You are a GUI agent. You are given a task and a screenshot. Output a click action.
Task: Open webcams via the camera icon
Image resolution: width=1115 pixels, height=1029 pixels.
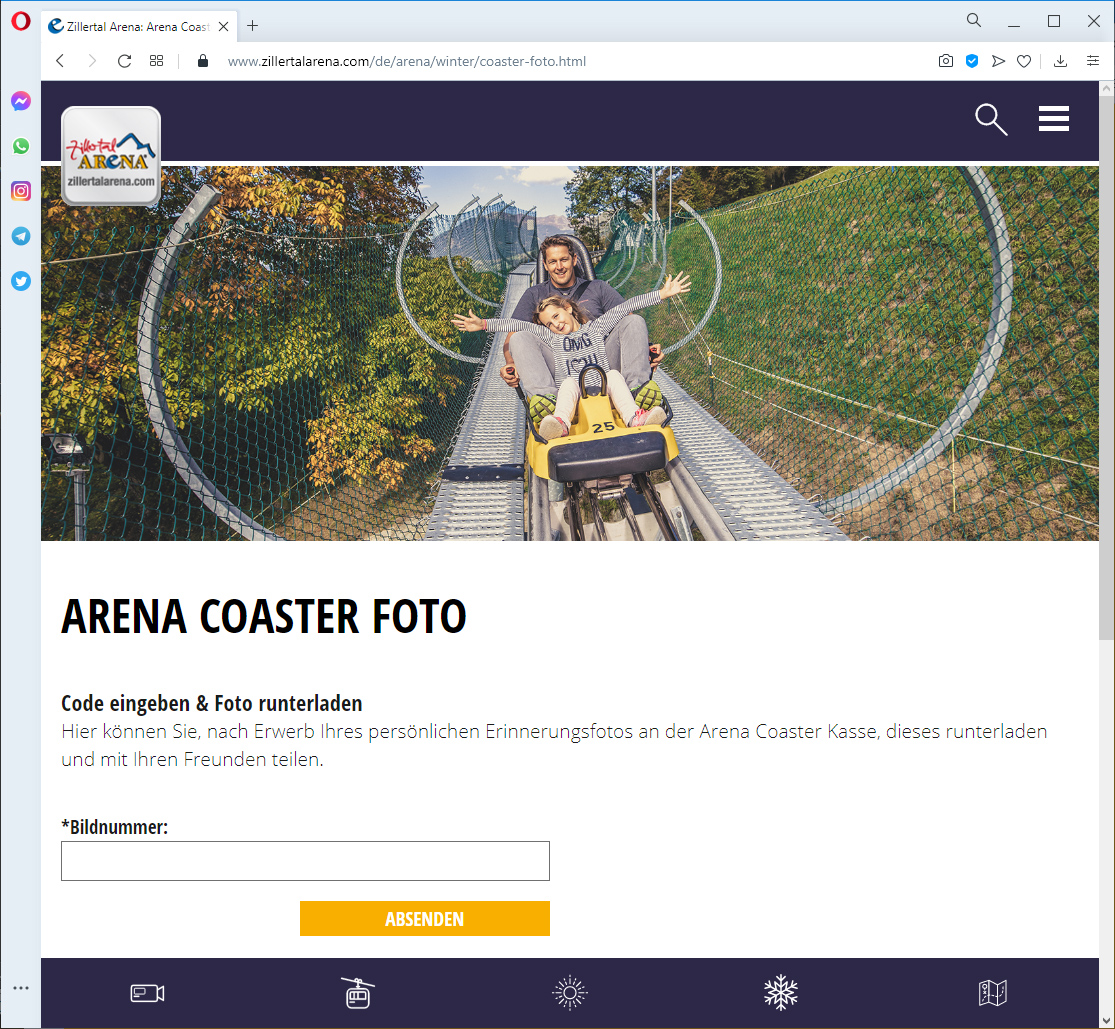click(x=147, y=993)
